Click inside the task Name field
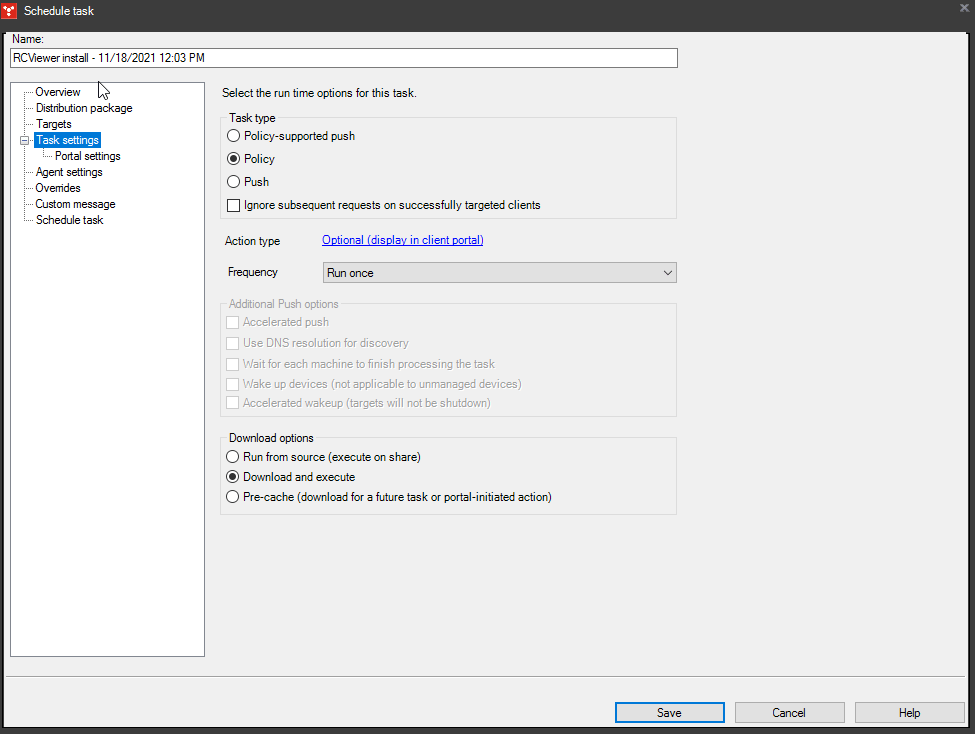975x734 pixels. [343, 58]
